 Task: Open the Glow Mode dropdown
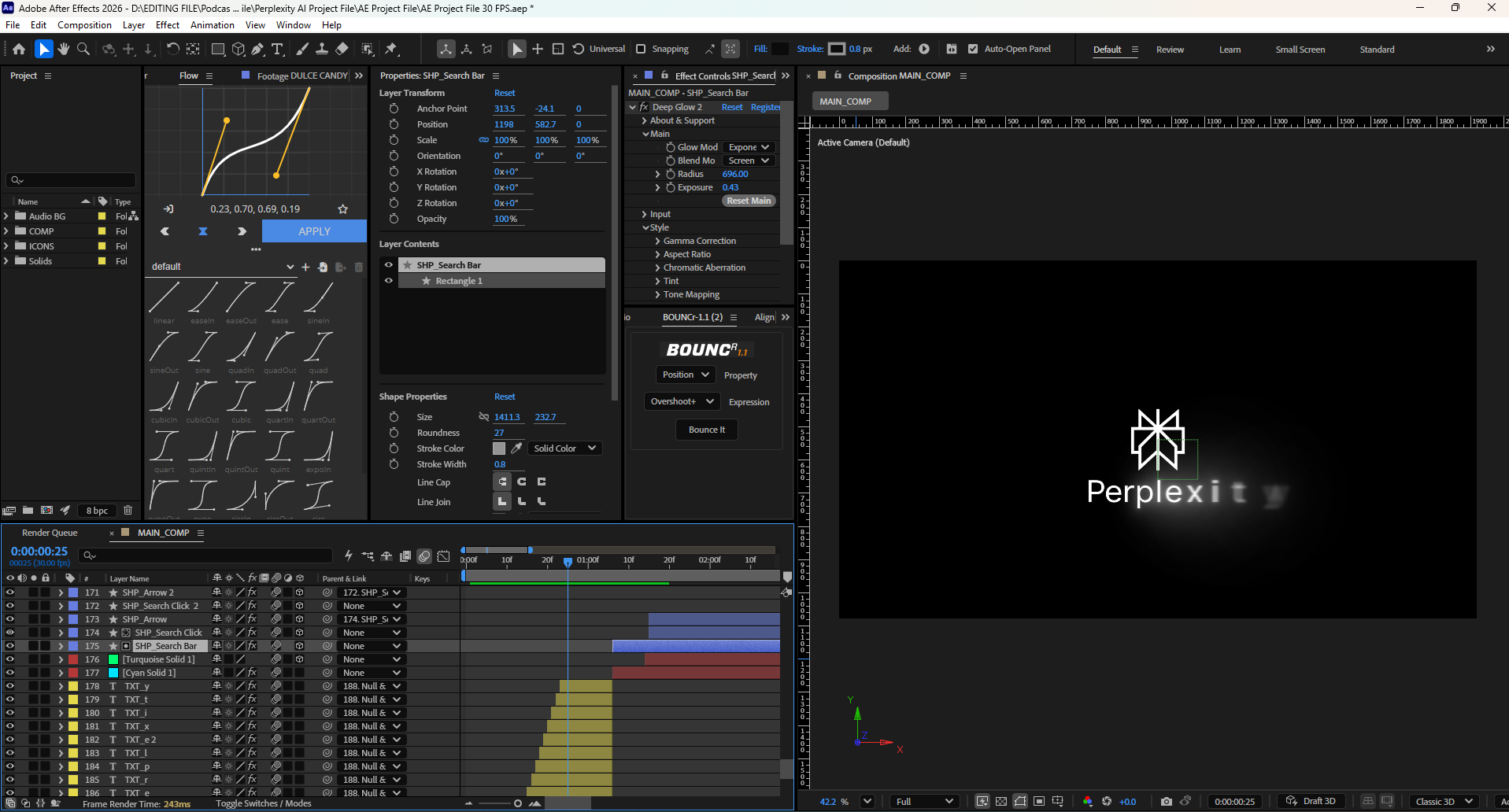pyautogui.click(x=749, y=147)
